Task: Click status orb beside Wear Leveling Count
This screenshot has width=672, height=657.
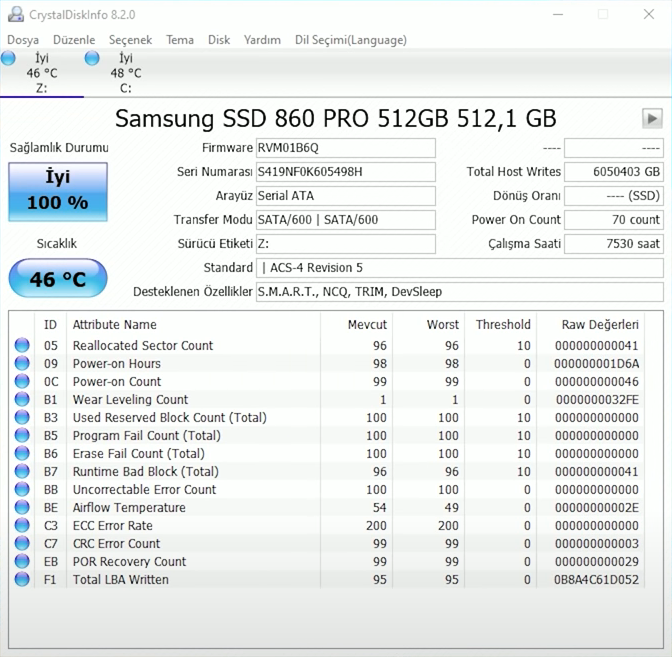Action: pos(22,400)
